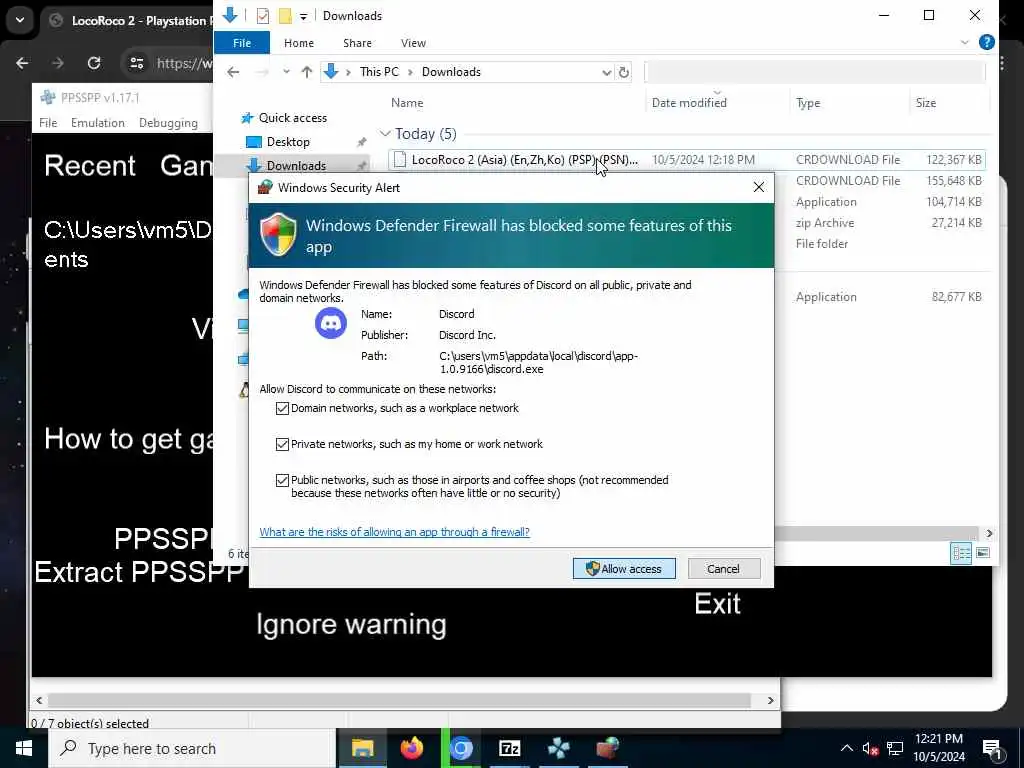Open Chrome site information icon
1024x768 pixels.
coord(136,63)
